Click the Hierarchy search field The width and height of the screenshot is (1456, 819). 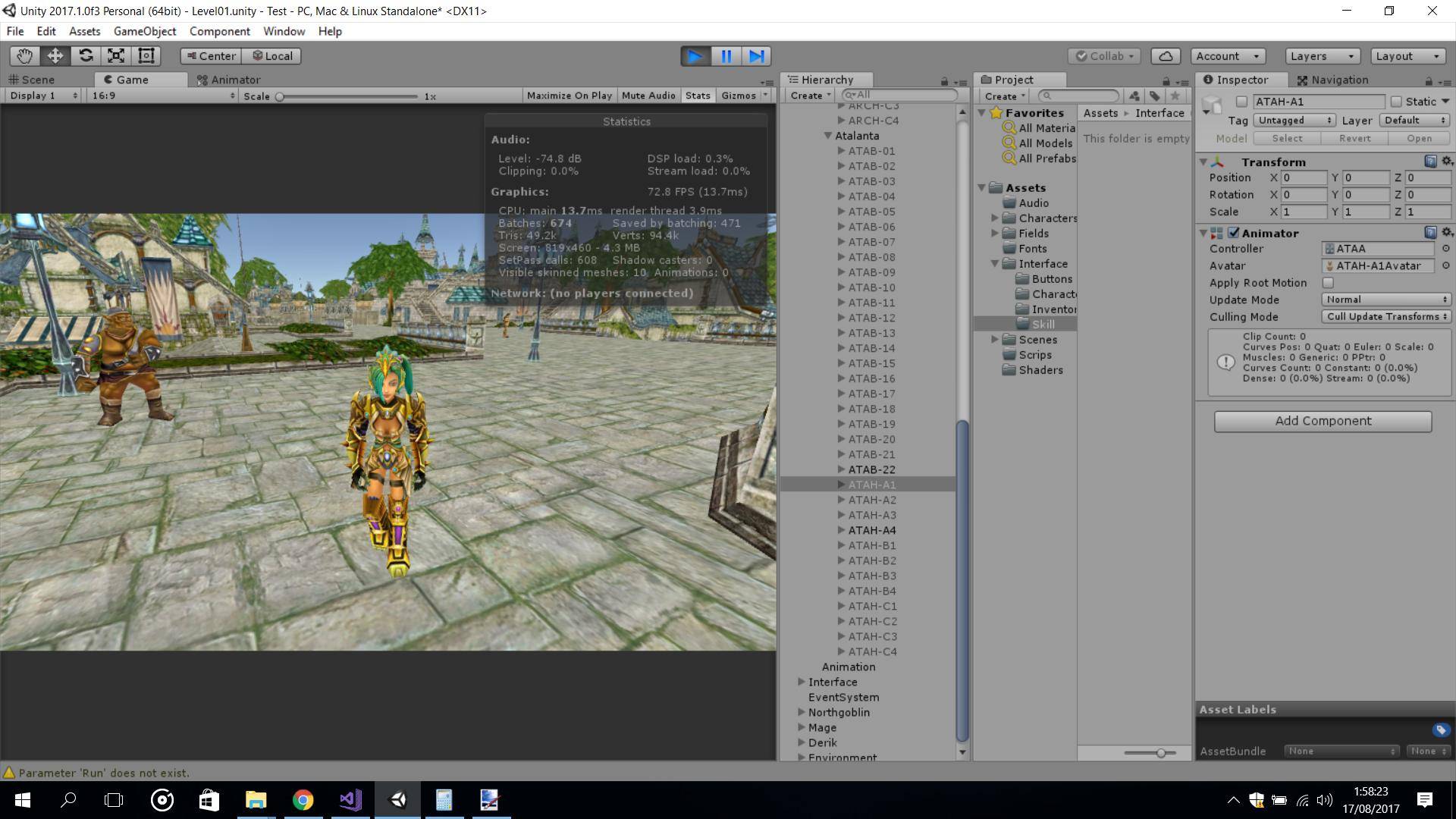click(x=899, y=95)
